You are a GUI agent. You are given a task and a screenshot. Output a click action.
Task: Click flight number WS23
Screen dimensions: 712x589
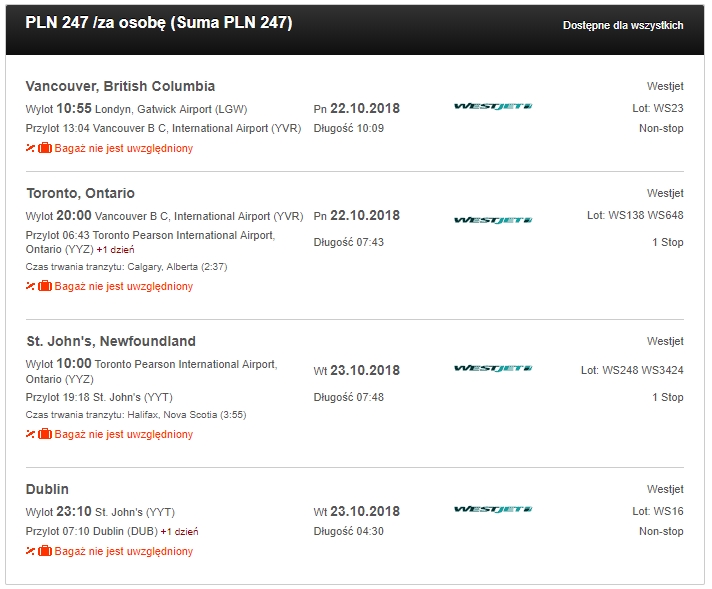(658, 109)
